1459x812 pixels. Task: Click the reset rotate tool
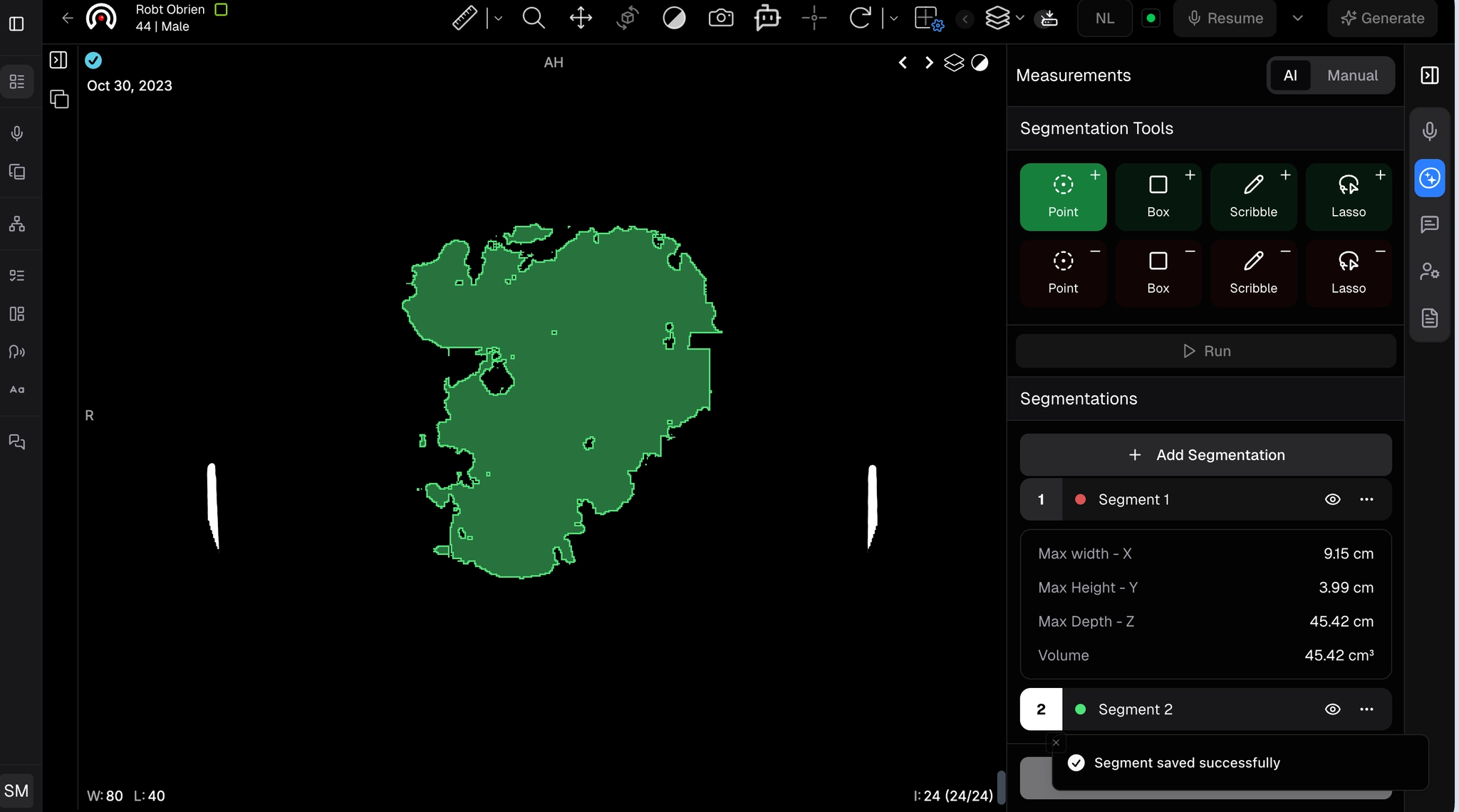pyautogui.click(x=860, y=18)
